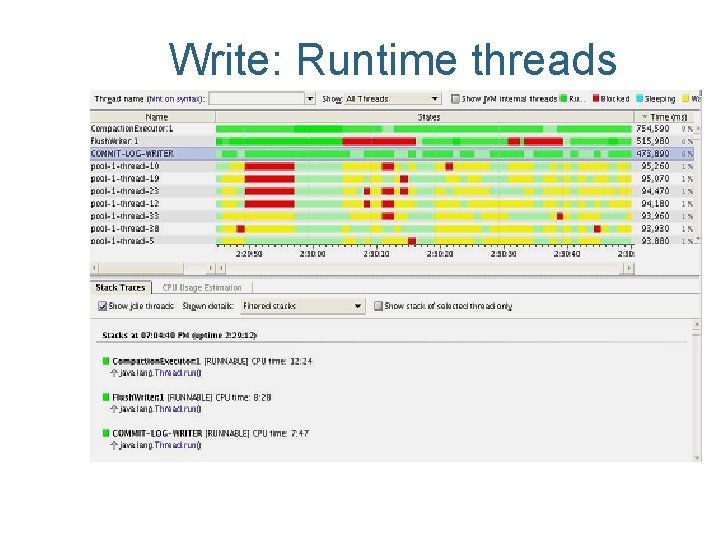The image size is (720, 540).
Task: Click the 95,260 time value
Action: click(x=655, y=166)
